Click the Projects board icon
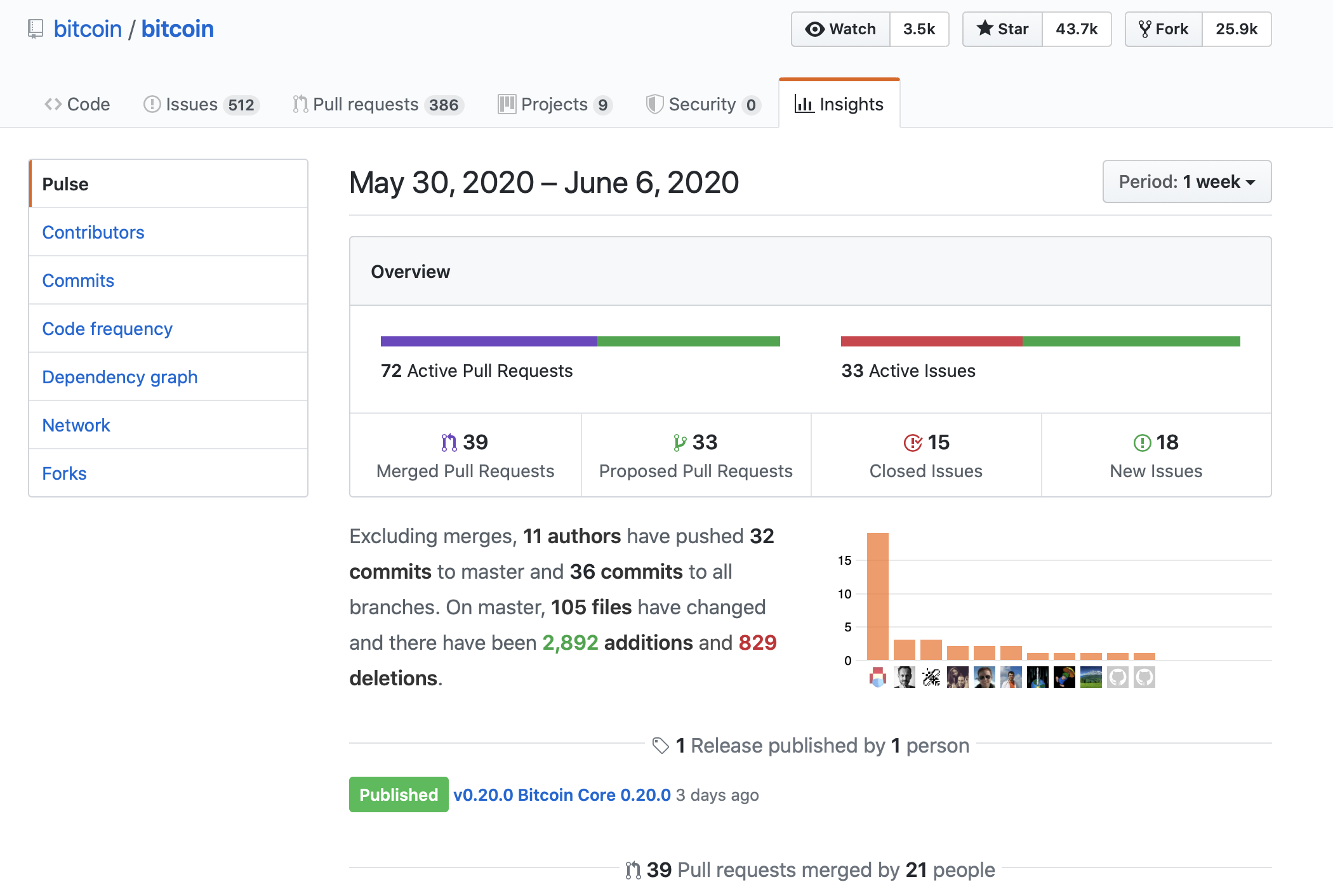The width and height of the screenshot is (1333, 896). coord(507,104)
